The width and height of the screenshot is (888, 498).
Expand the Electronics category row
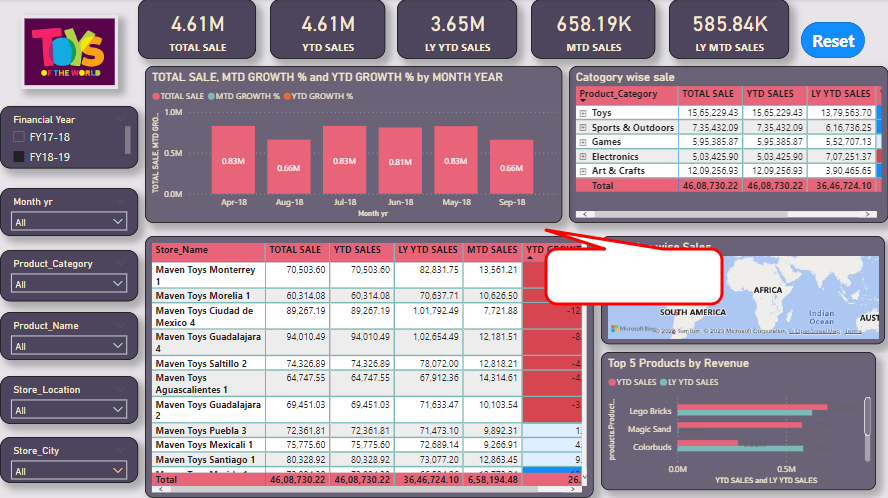click(583, 157)
